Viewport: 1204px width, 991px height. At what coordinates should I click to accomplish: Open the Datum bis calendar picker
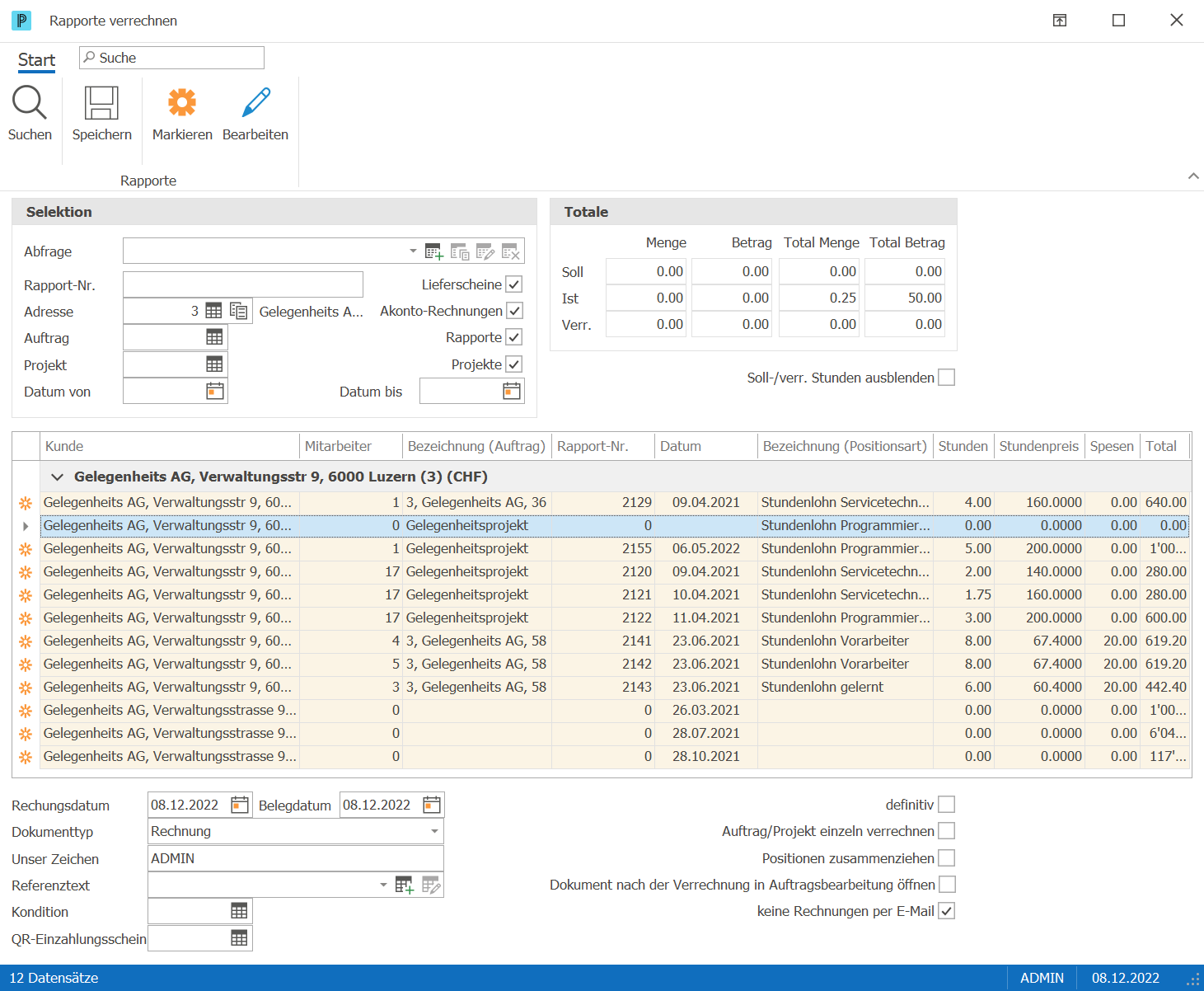coord(512,391)
